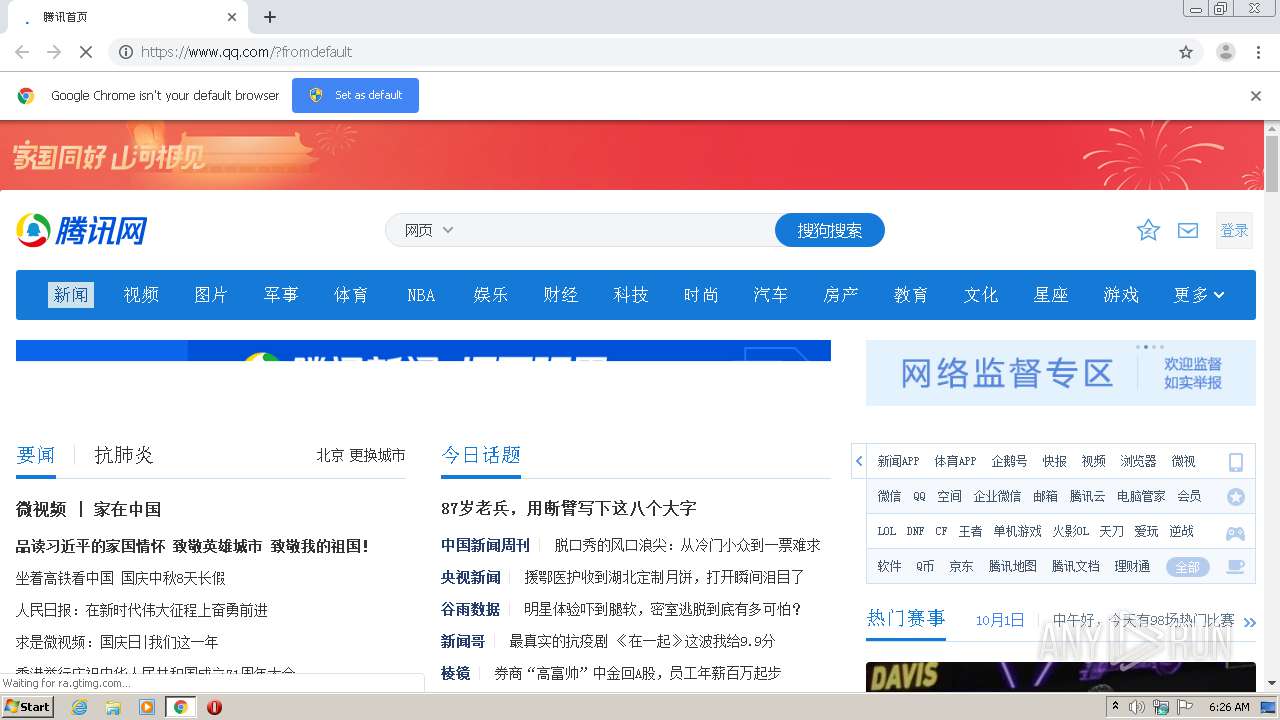Open the 网络监督专区 banner
This screenshot has width=1280, height=720.
(x=1061, y=373)
